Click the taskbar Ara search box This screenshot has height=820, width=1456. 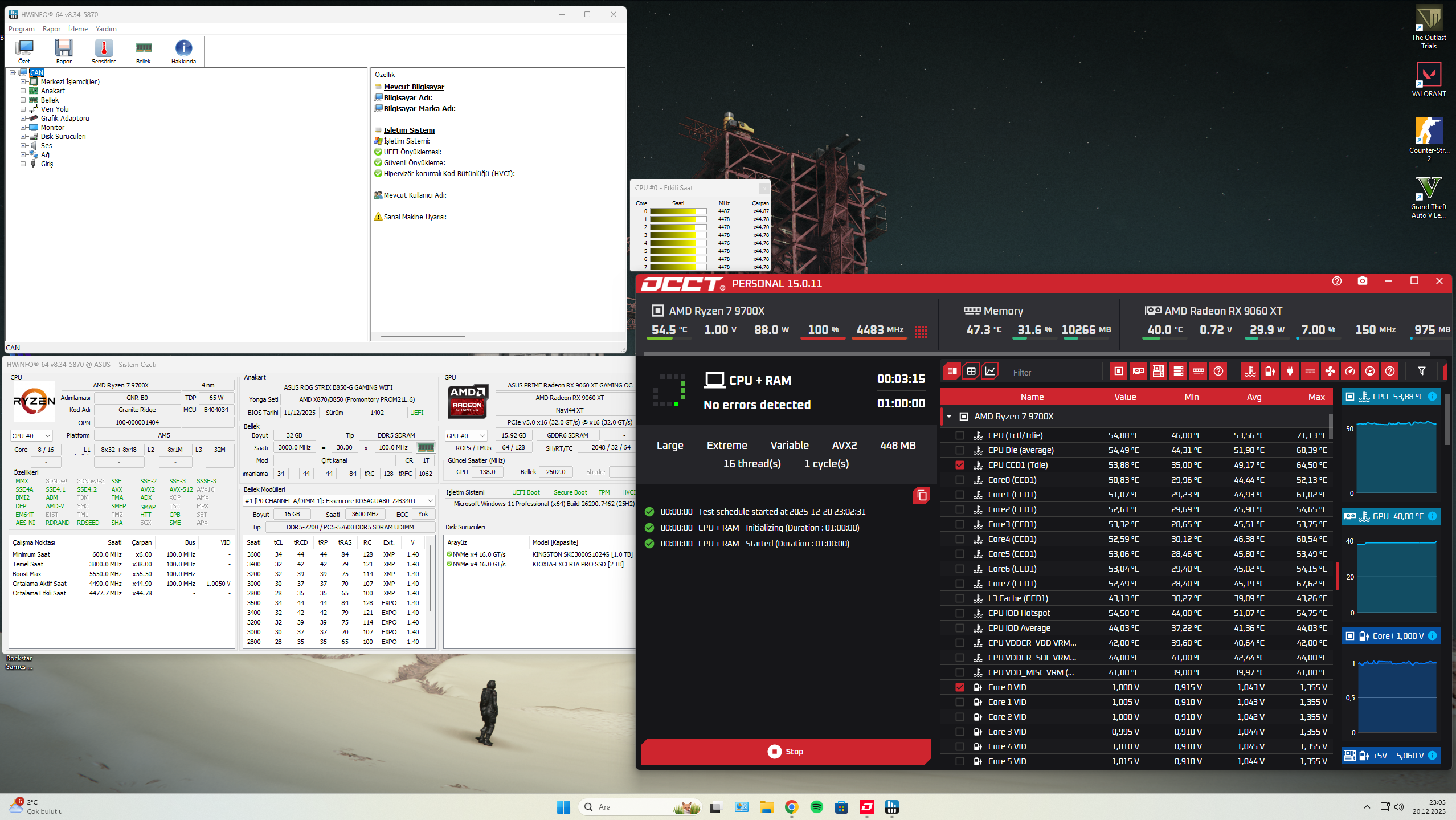(640, 807)
